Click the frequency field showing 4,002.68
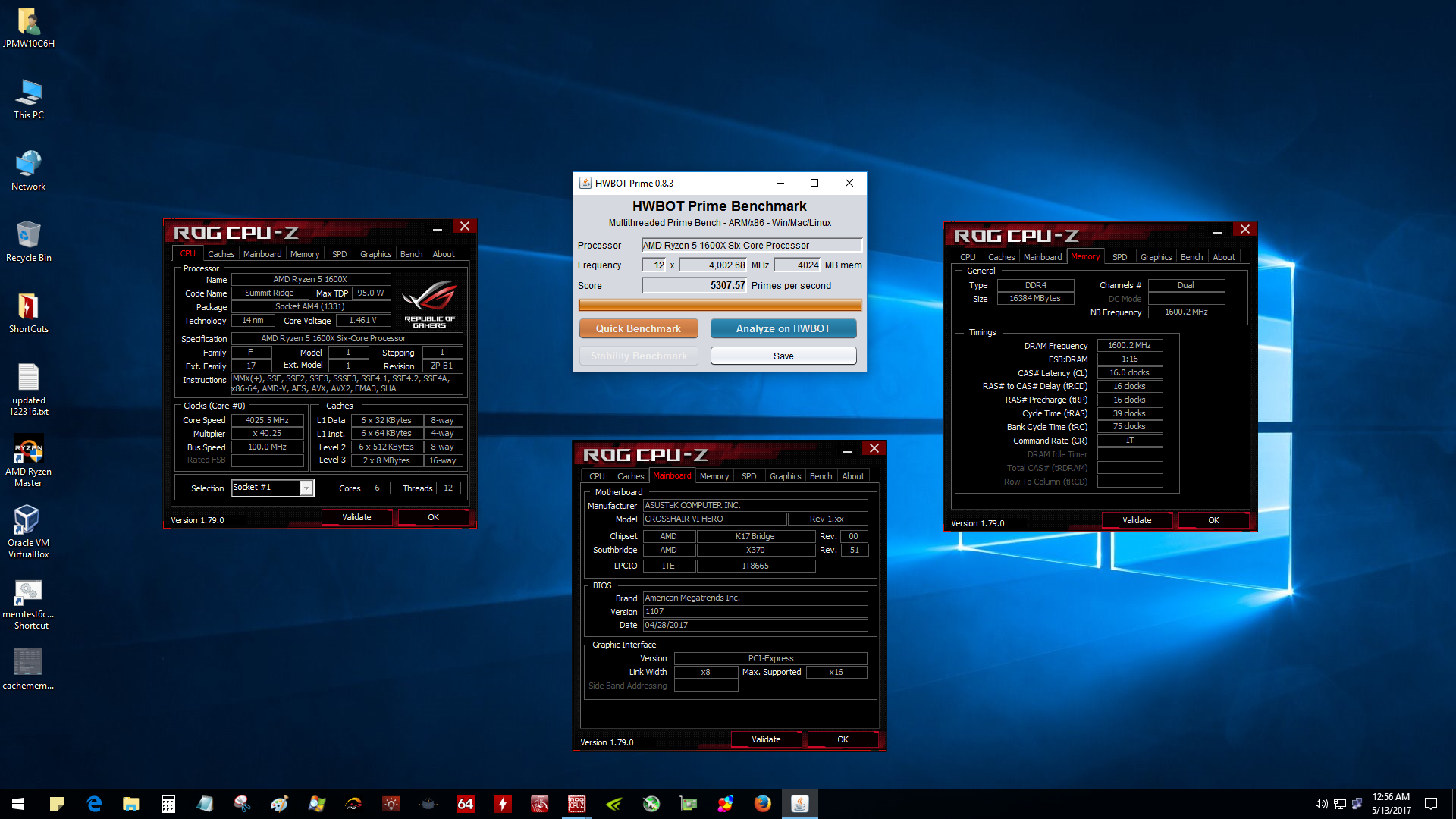 click(714, 265)
